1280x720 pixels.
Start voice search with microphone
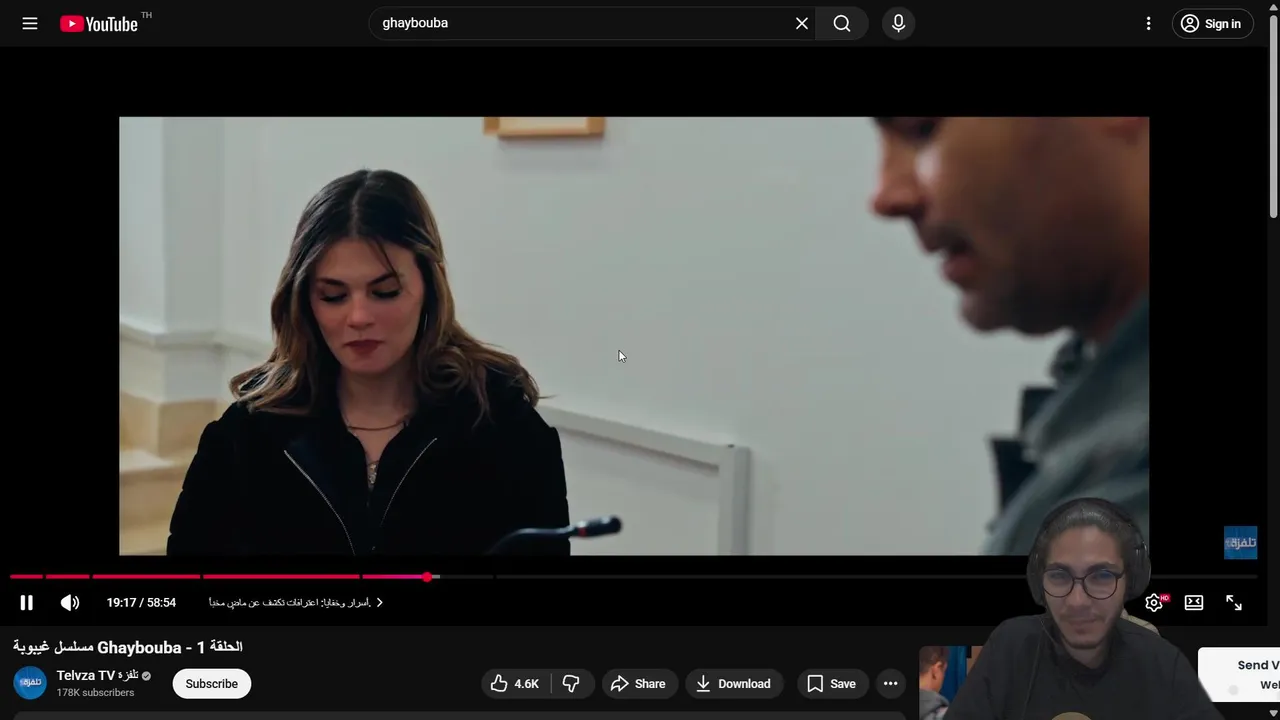[x=898, y=23]
